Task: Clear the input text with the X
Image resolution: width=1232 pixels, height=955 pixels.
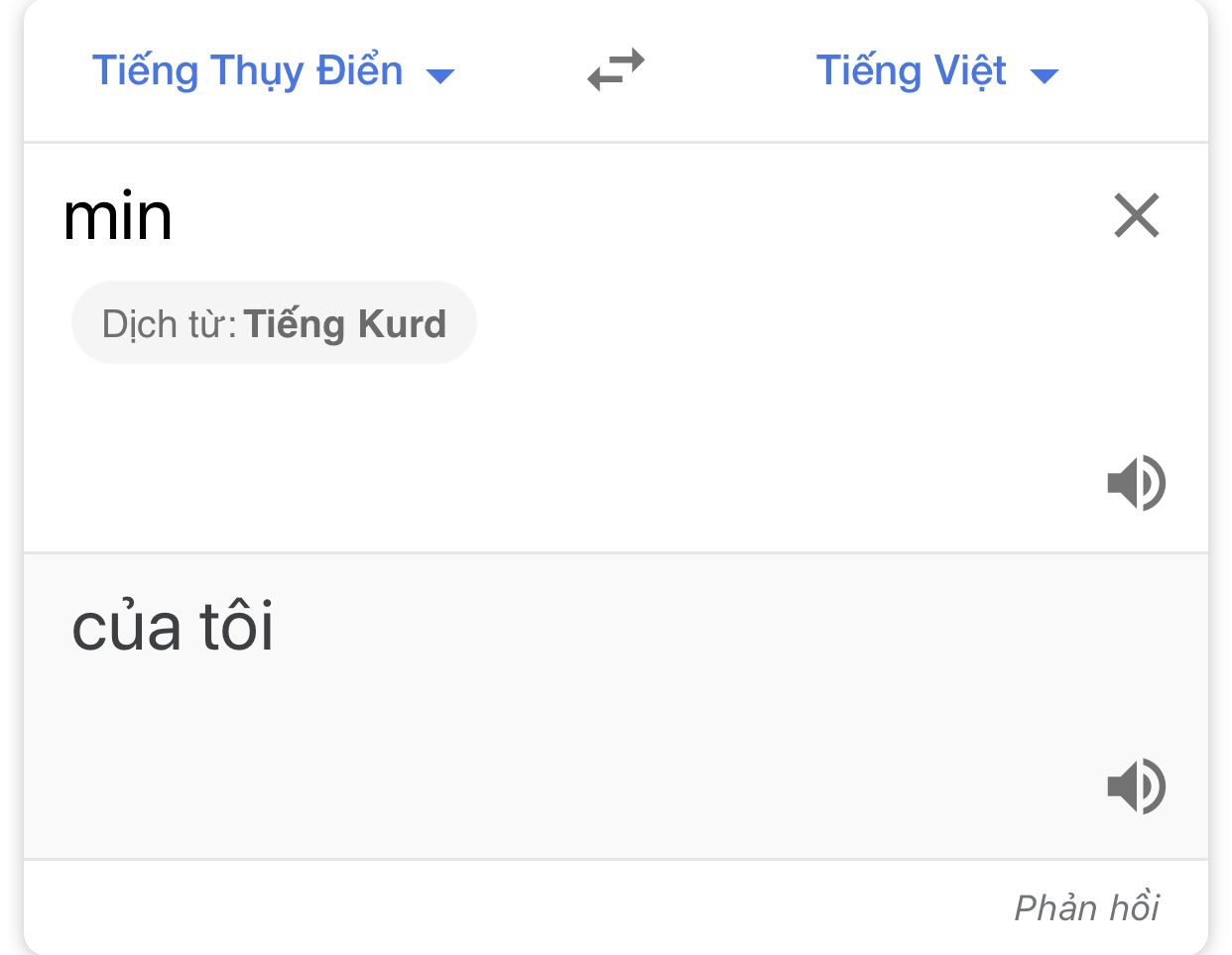Action: (x=1137, y=215)
